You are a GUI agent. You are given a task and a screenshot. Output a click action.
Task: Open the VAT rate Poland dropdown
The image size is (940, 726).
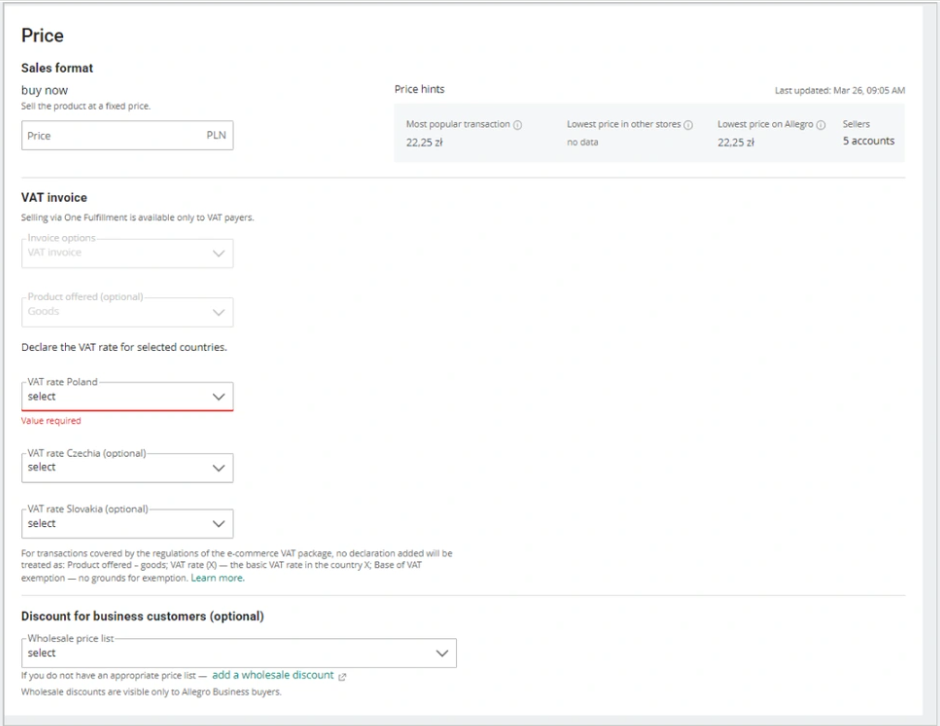point(127,396)
